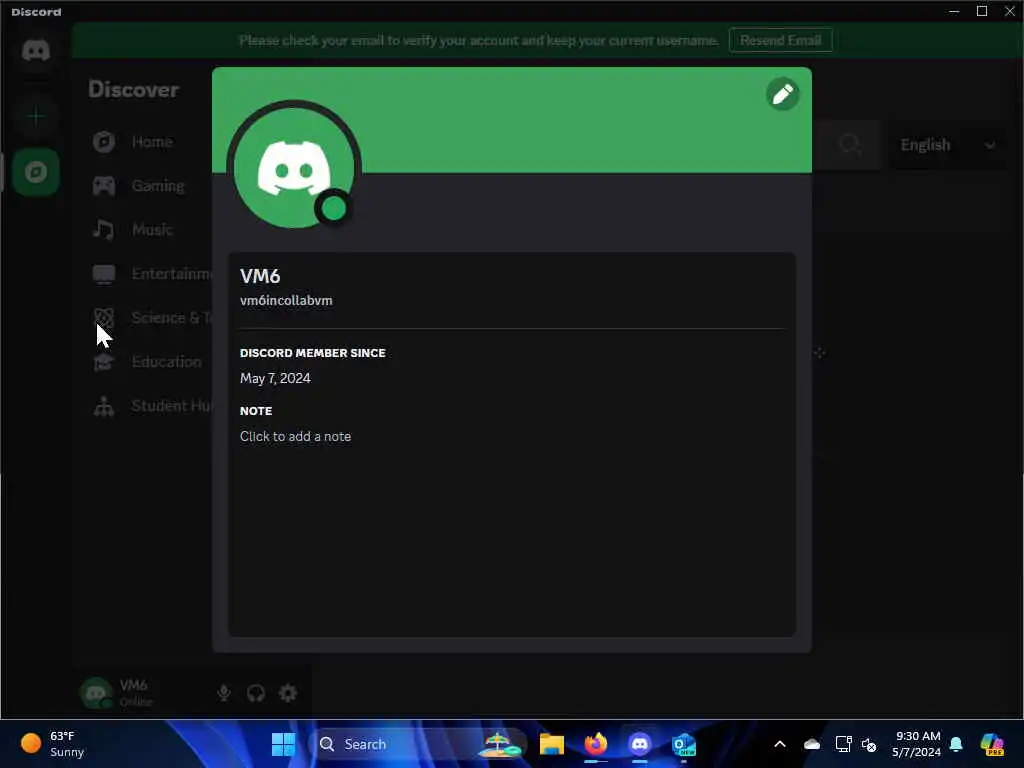
Task: Open Outlook from the taskbar
Action: pos(684,744)
